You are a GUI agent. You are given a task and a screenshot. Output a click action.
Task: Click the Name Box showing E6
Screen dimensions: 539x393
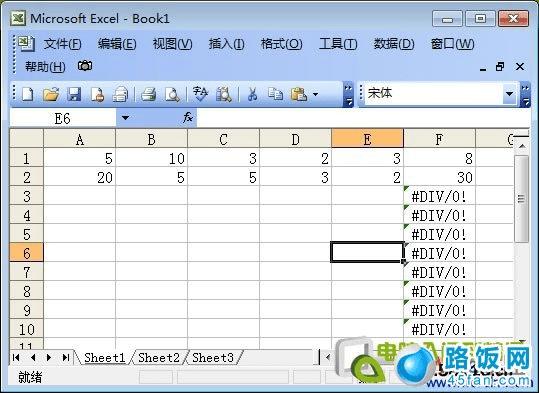(63, 118)
